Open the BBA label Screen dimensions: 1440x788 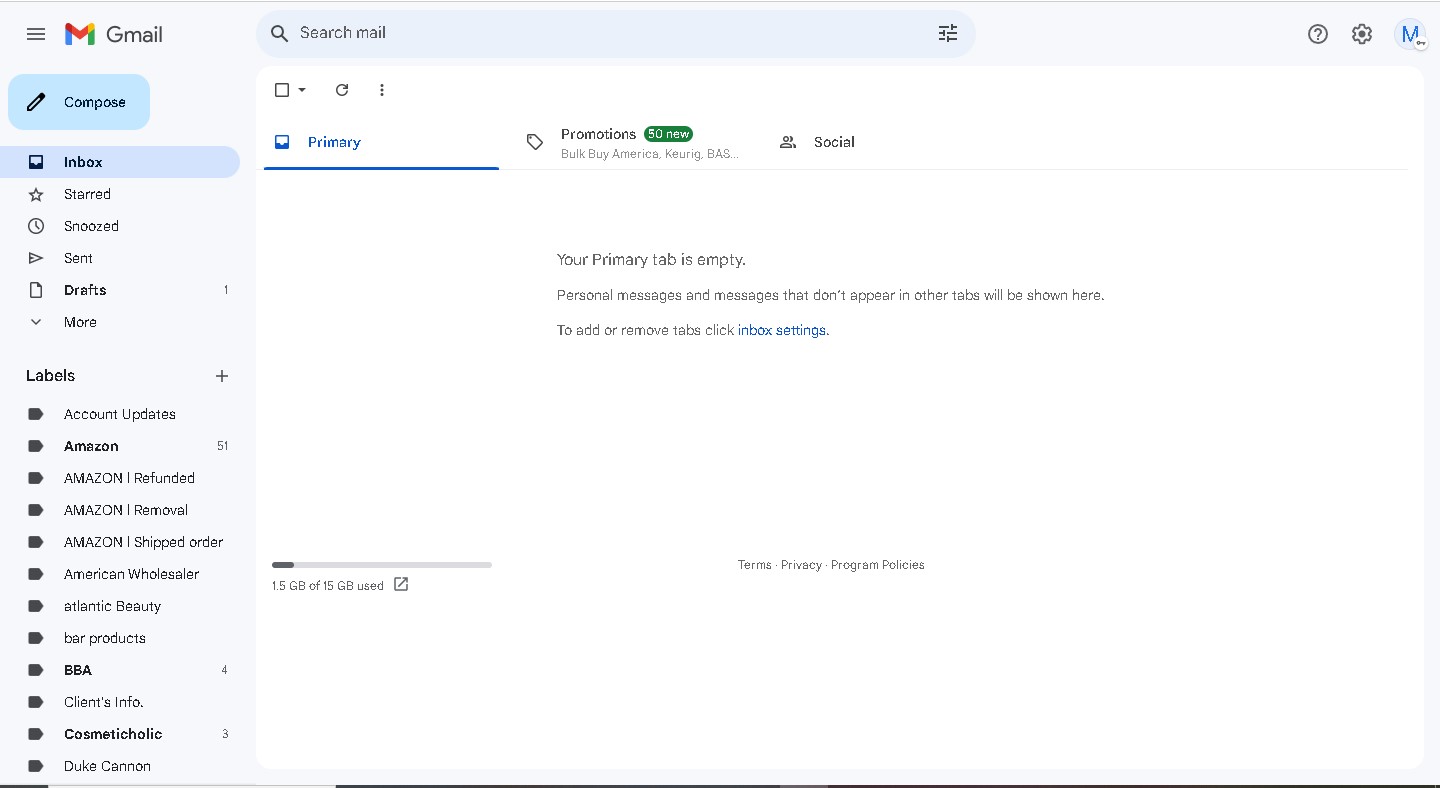click(120, 670)
